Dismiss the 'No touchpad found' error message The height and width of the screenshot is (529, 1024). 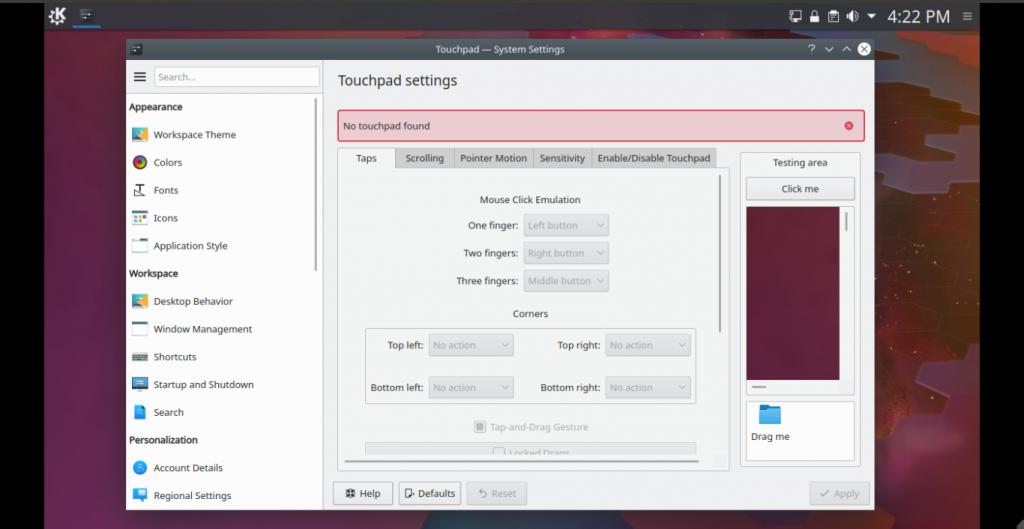(x=849, y=126)
